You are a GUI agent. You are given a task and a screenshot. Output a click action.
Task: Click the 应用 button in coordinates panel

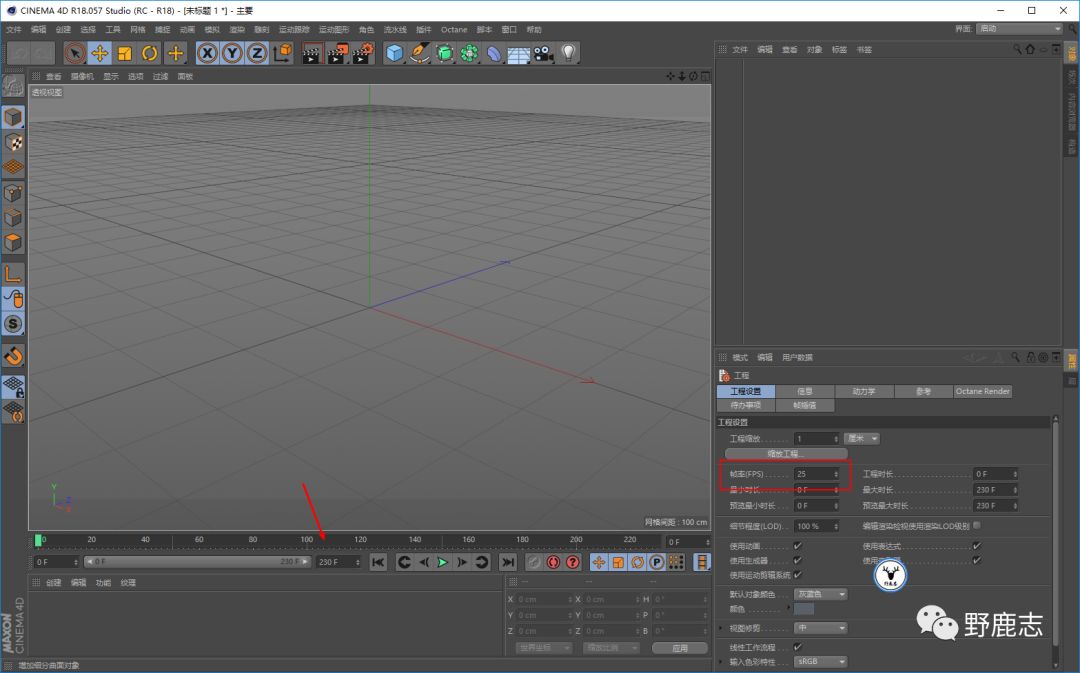point(680,648)
